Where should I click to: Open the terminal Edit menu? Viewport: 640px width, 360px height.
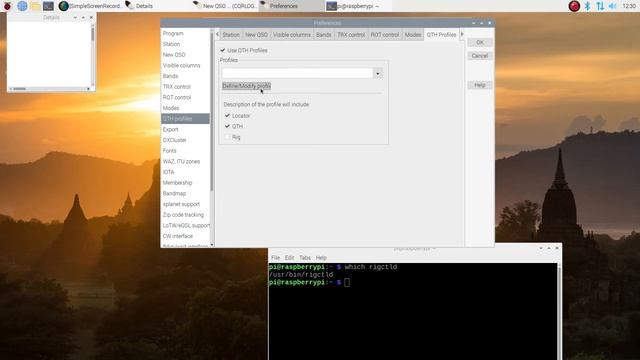coord(289,258)
